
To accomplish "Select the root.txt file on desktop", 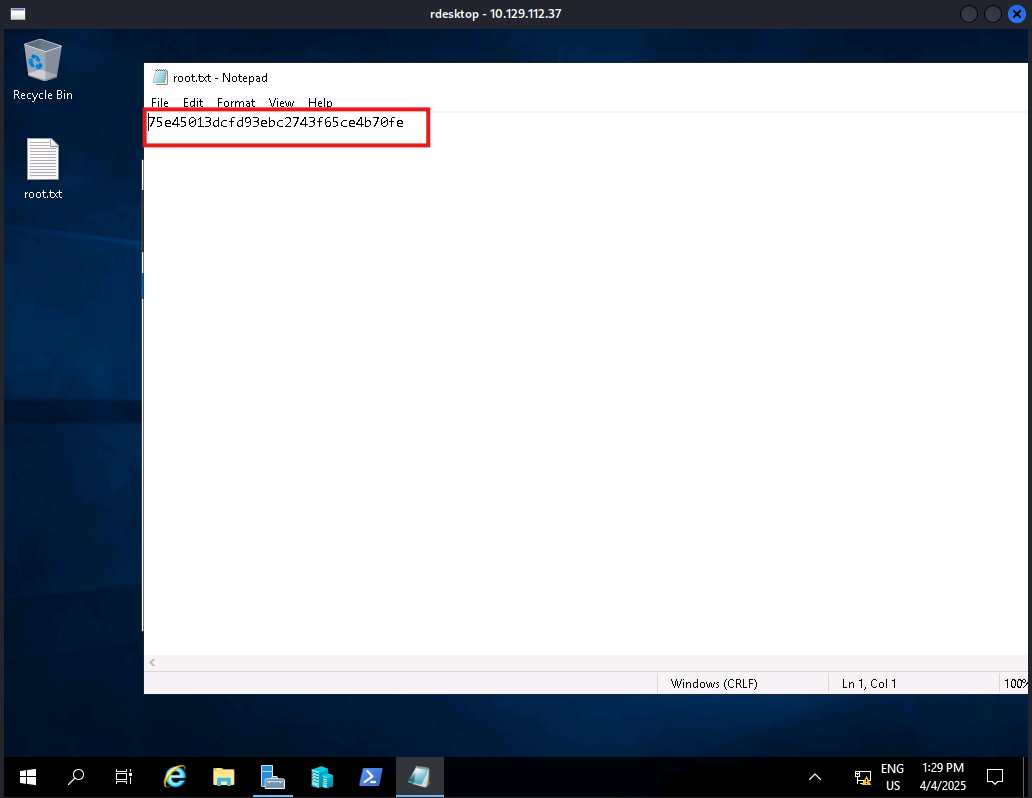I will click(43, 169).
